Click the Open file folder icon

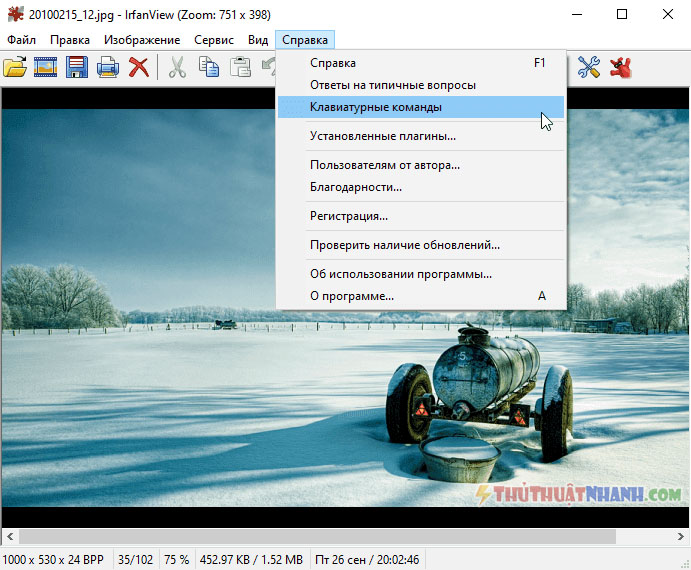(15, 67)
